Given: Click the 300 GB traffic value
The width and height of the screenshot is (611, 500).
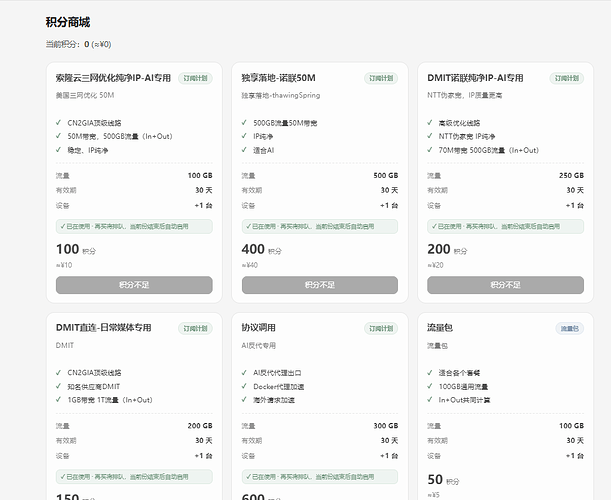Looking at the screenshot, I should (385, 426).
